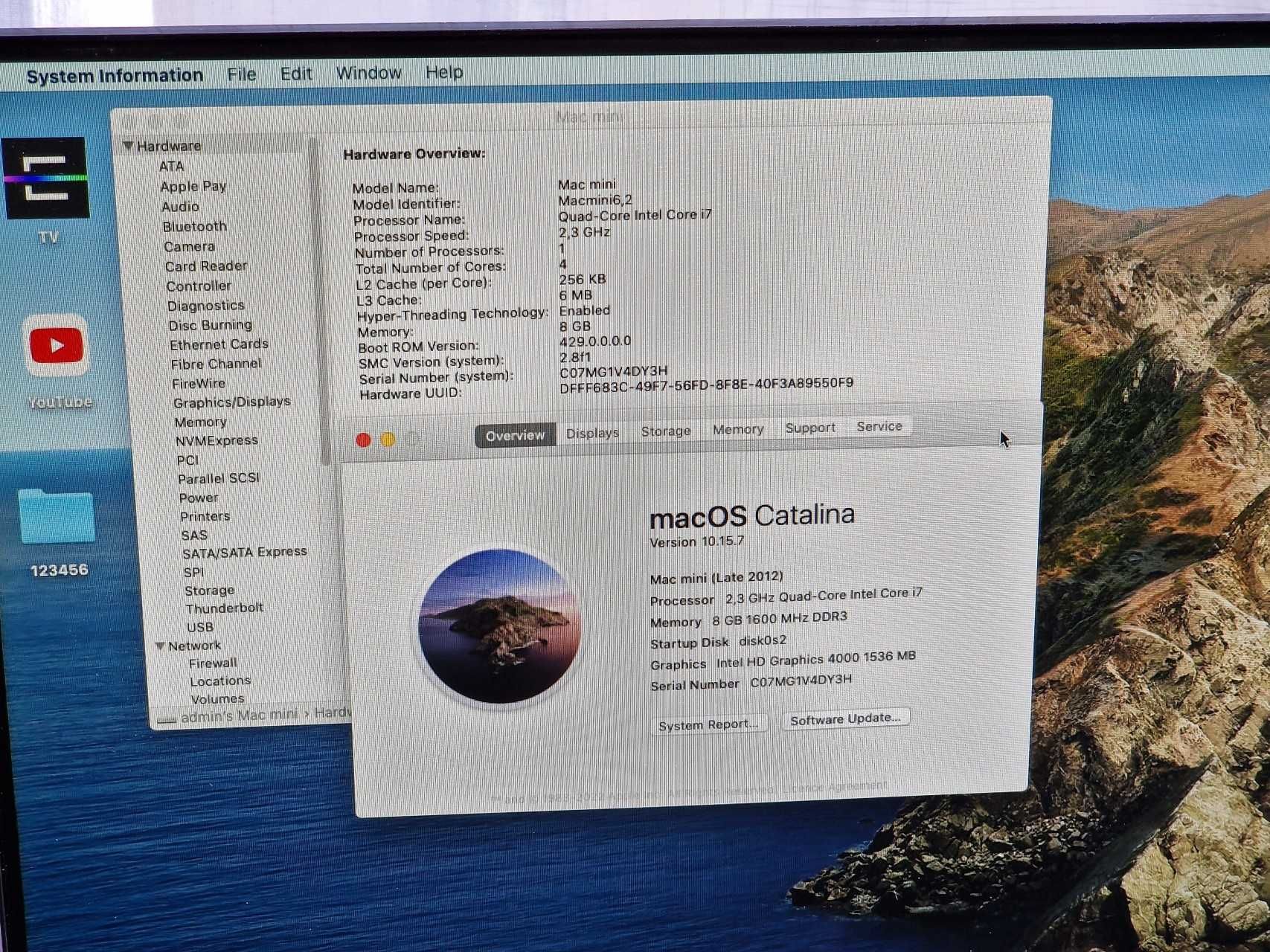This screenshot has height=952, width=1270.
Task: Select Disc Burning in the sidebar
Action: [x=210, y=325]
